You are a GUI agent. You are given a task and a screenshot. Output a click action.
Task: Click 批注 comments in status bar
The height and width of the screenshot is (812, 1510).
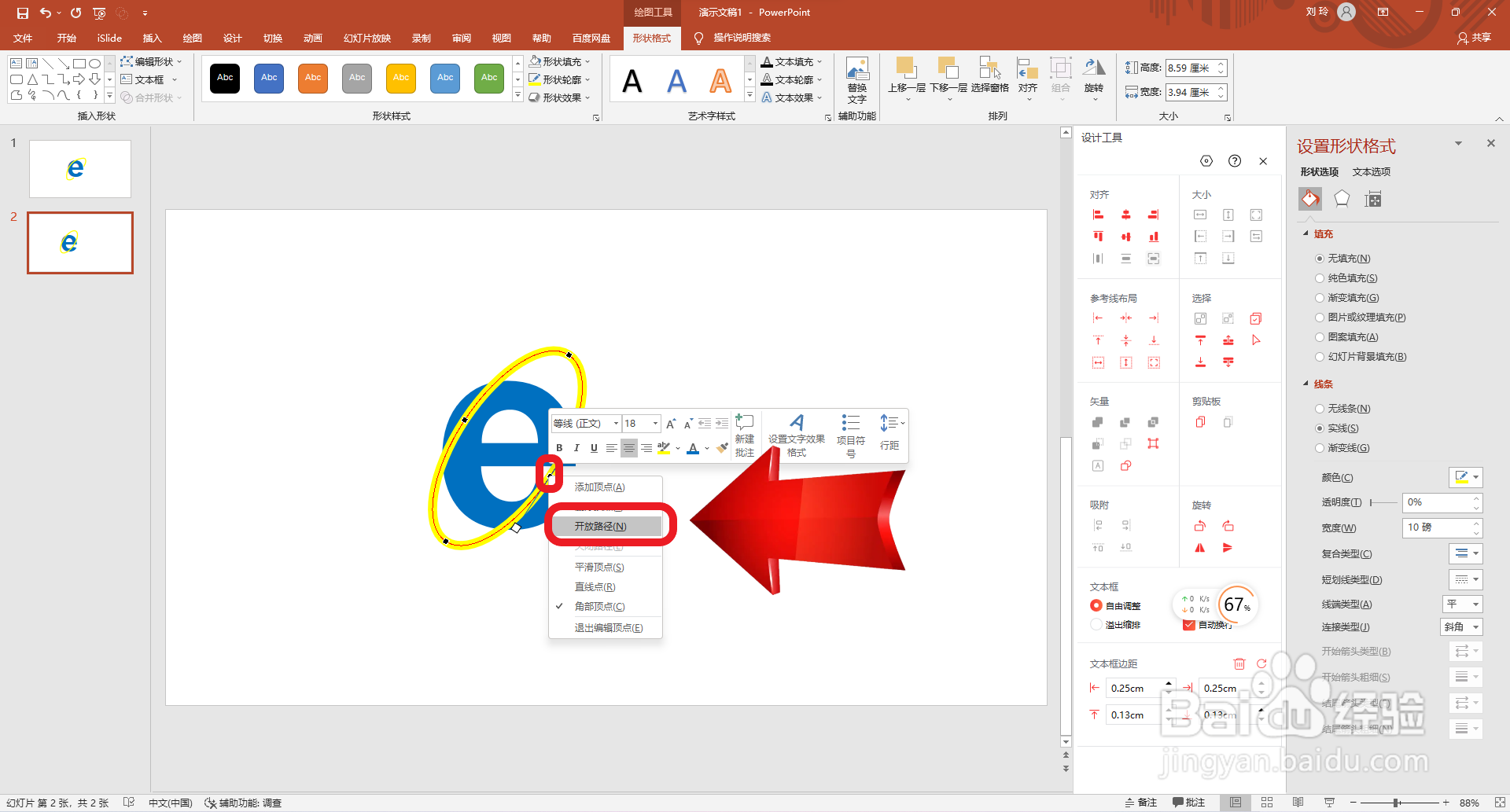pyautogui.click(x=1188, y=802)
